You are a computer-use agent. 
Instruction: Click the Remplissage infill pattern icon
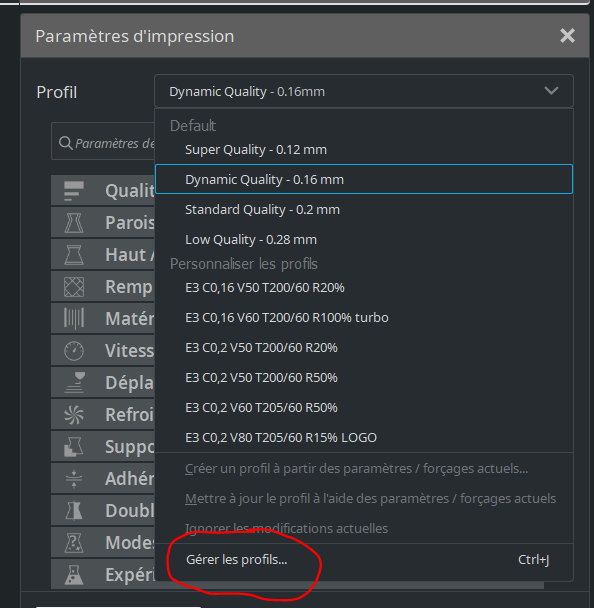pyautogui.click(x=74, y=287)
